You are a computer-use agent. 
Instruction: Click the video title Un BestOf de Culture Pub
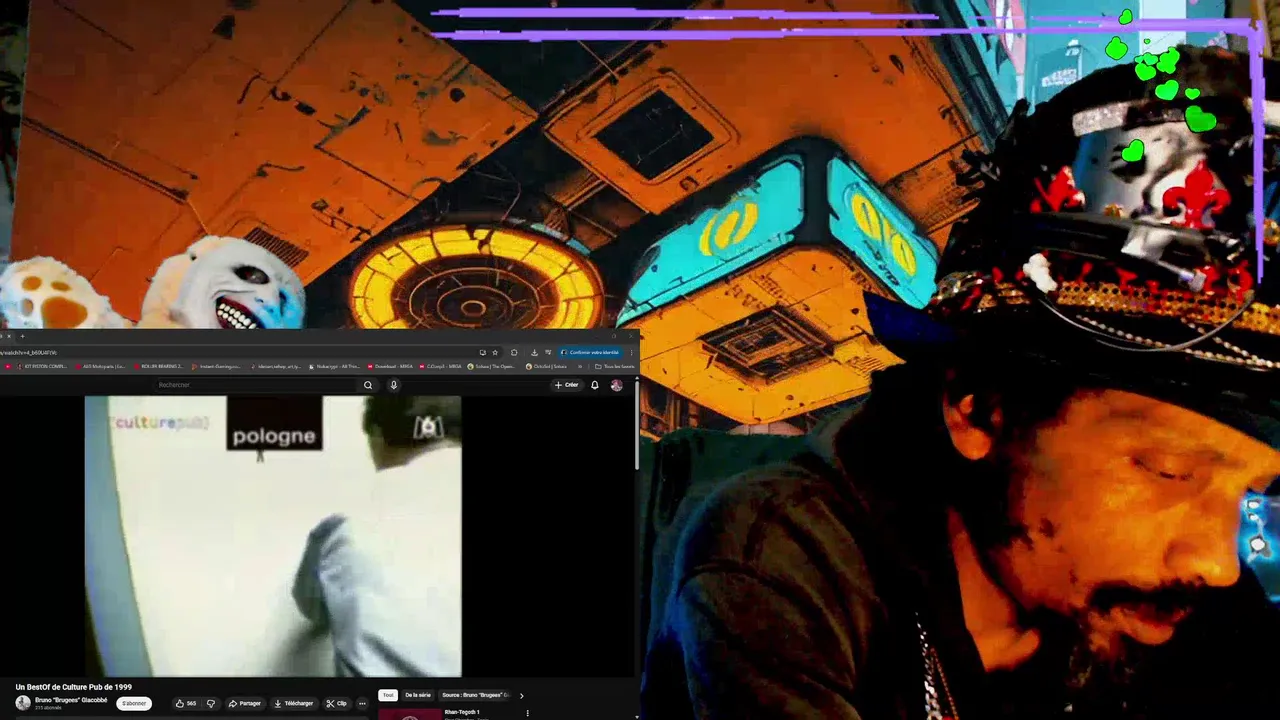pos(73,687)
